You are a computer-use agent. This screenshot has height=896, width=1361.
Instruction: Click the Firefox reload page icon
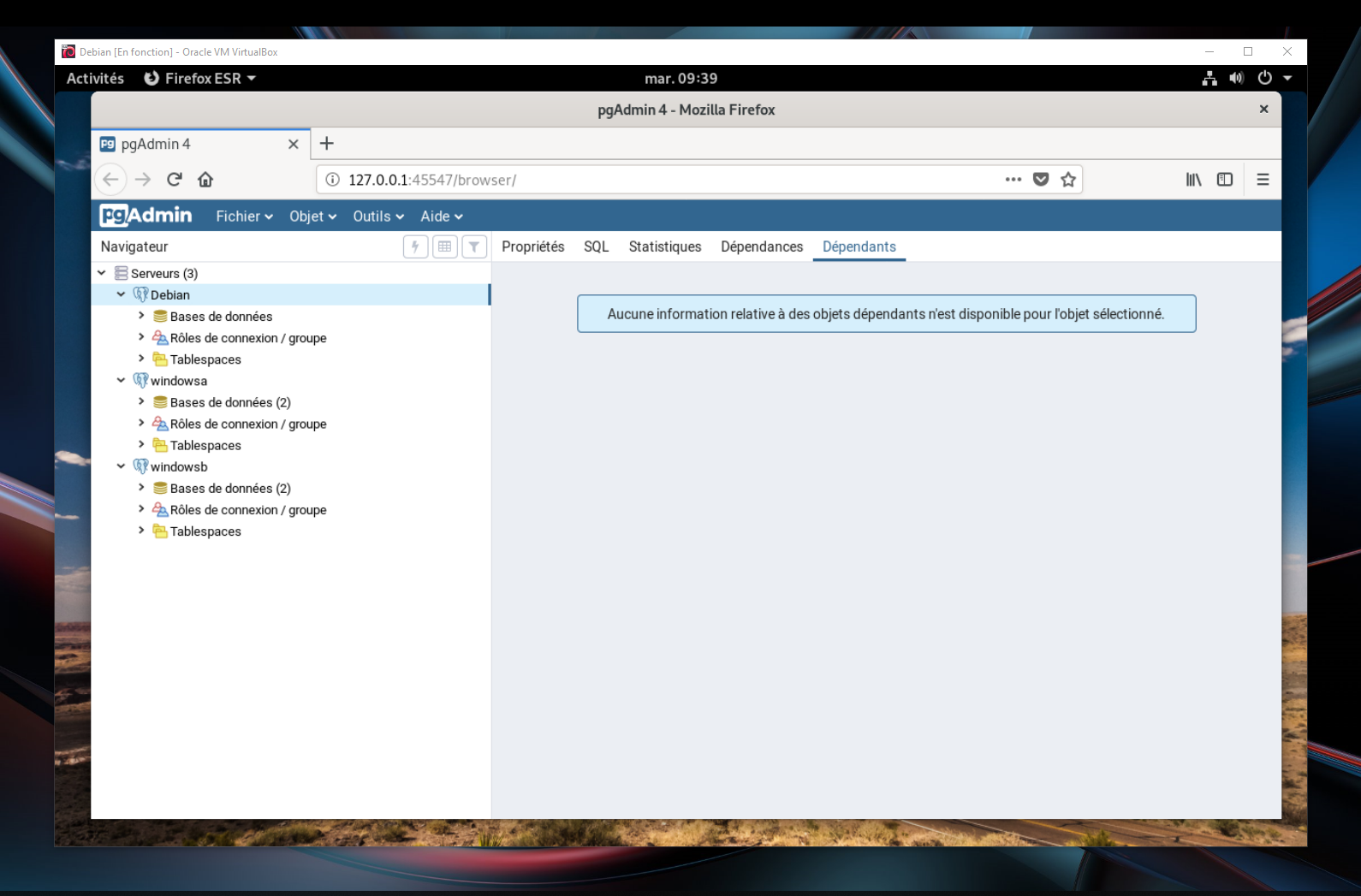pyautogui.click(x=175, y=180)
